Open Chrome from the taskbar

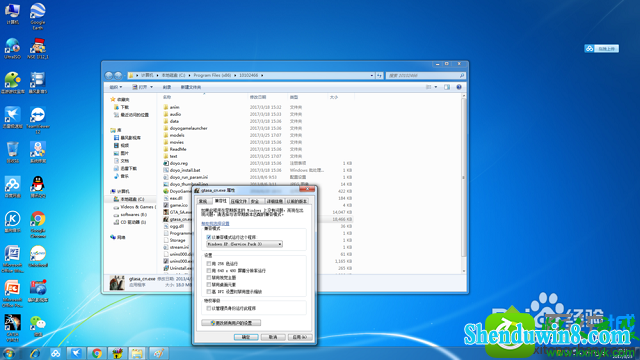click(97, 353)
